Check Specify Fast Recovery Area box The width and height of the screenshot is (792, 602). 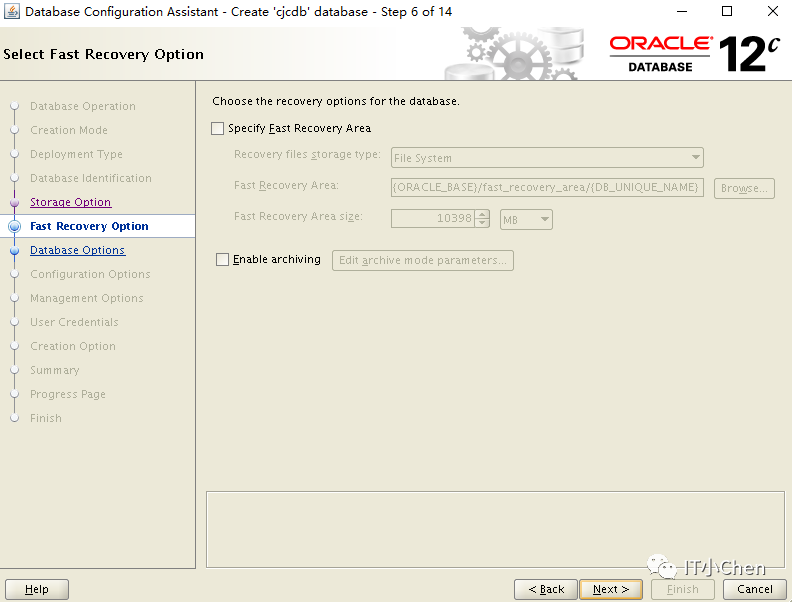click(x=217, y=128)
